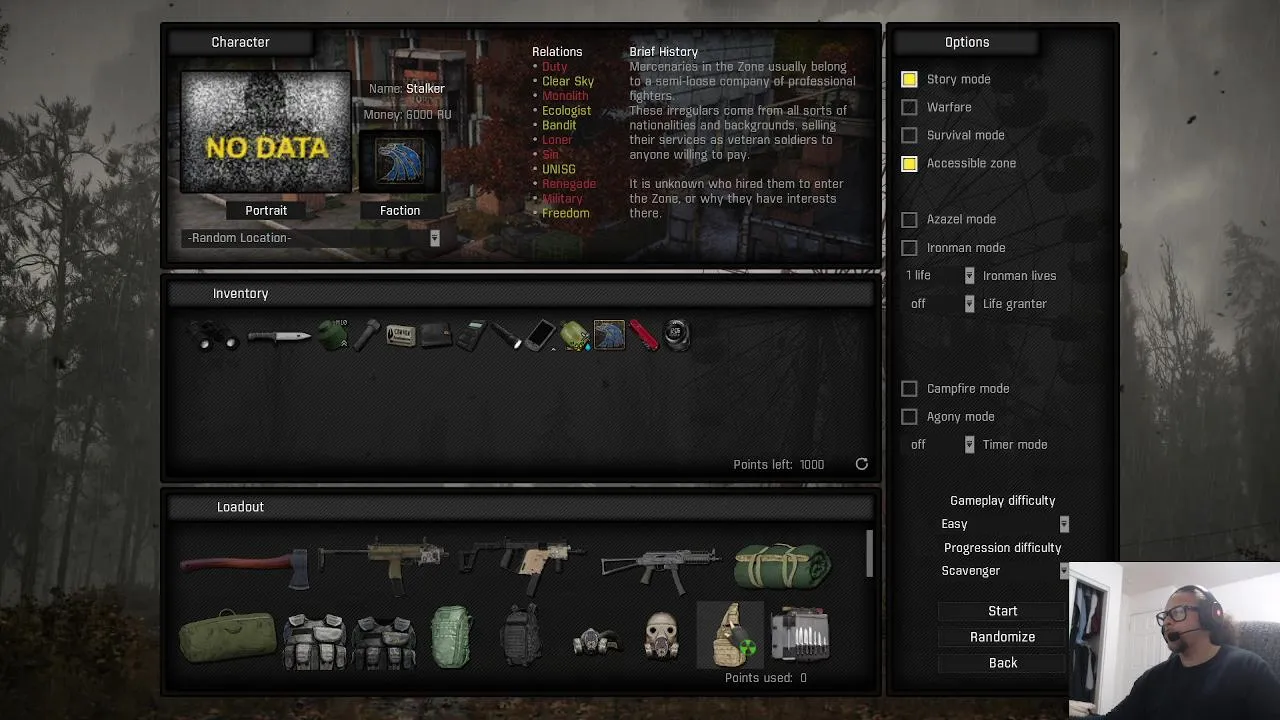Click the faction emblem image
The height and width of the screenshot is (720, 1280).
point(400,161)
